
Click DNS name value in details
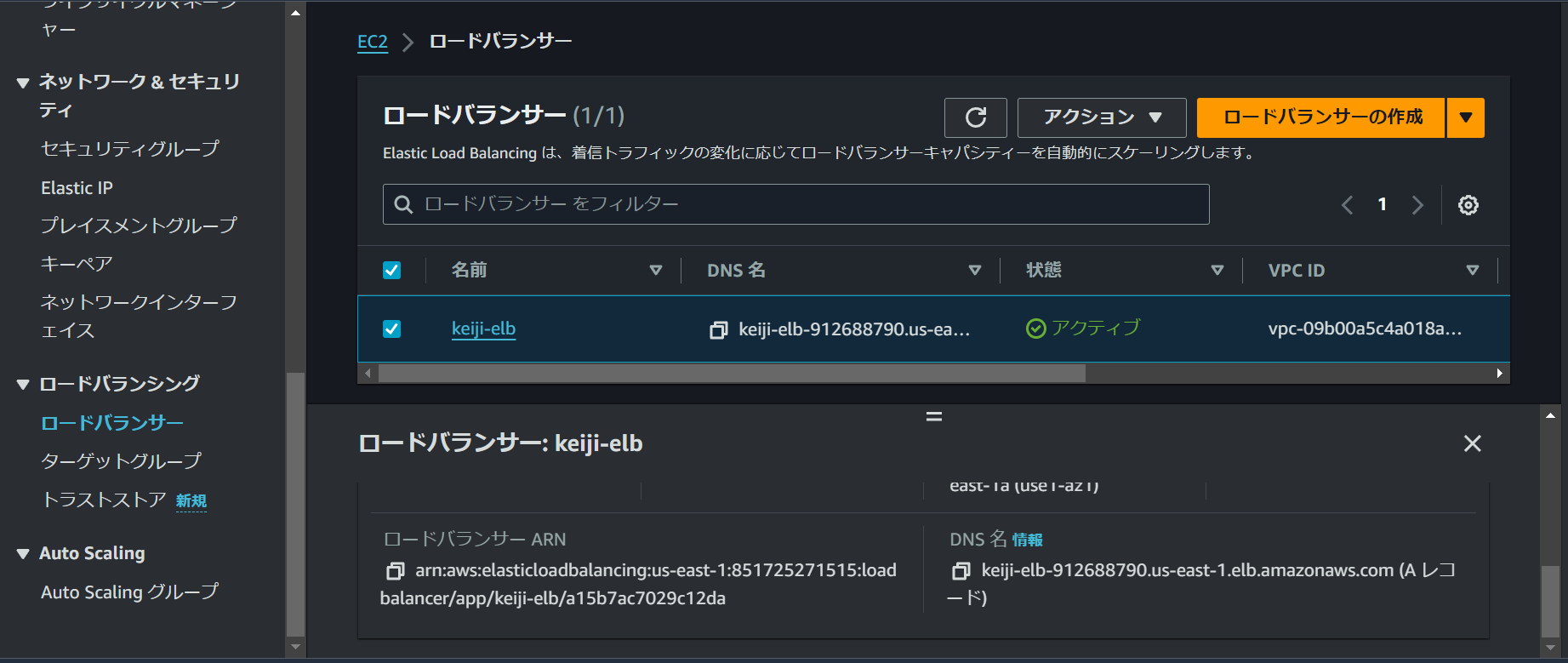tap(1201, 584)
